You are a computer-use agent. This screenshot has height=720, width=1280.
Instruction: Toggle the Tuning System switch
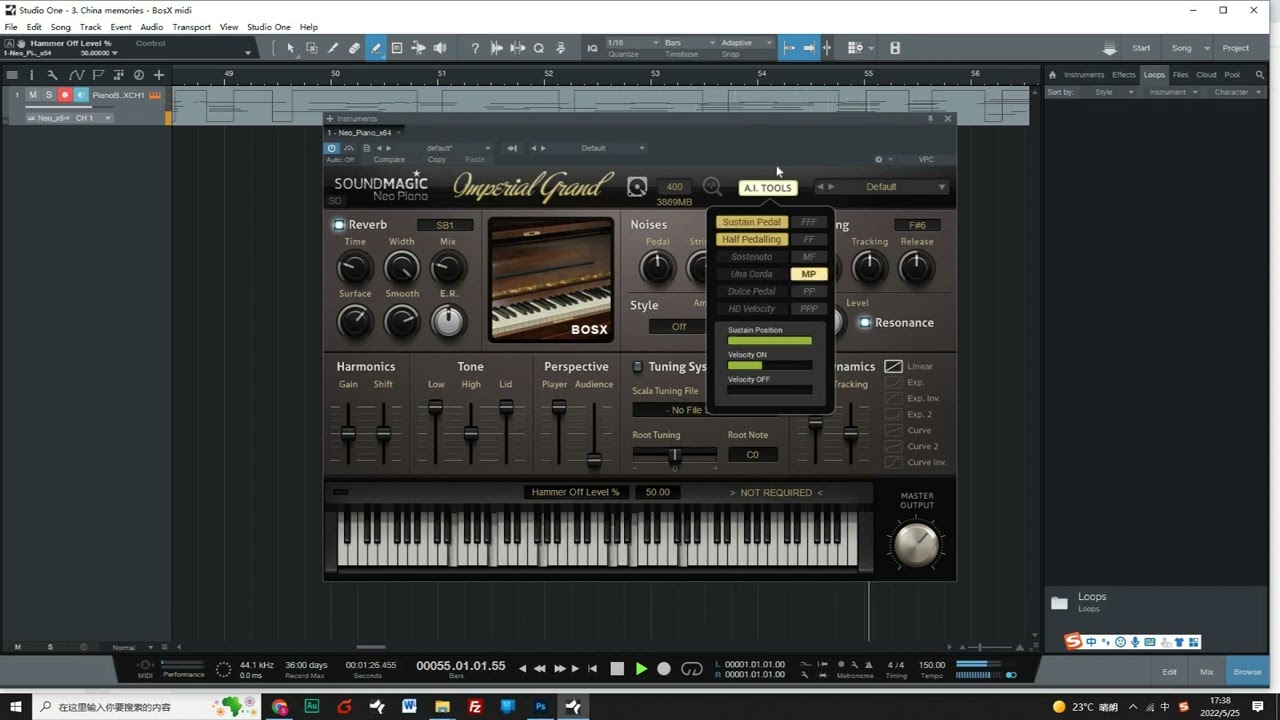(638, 367)
